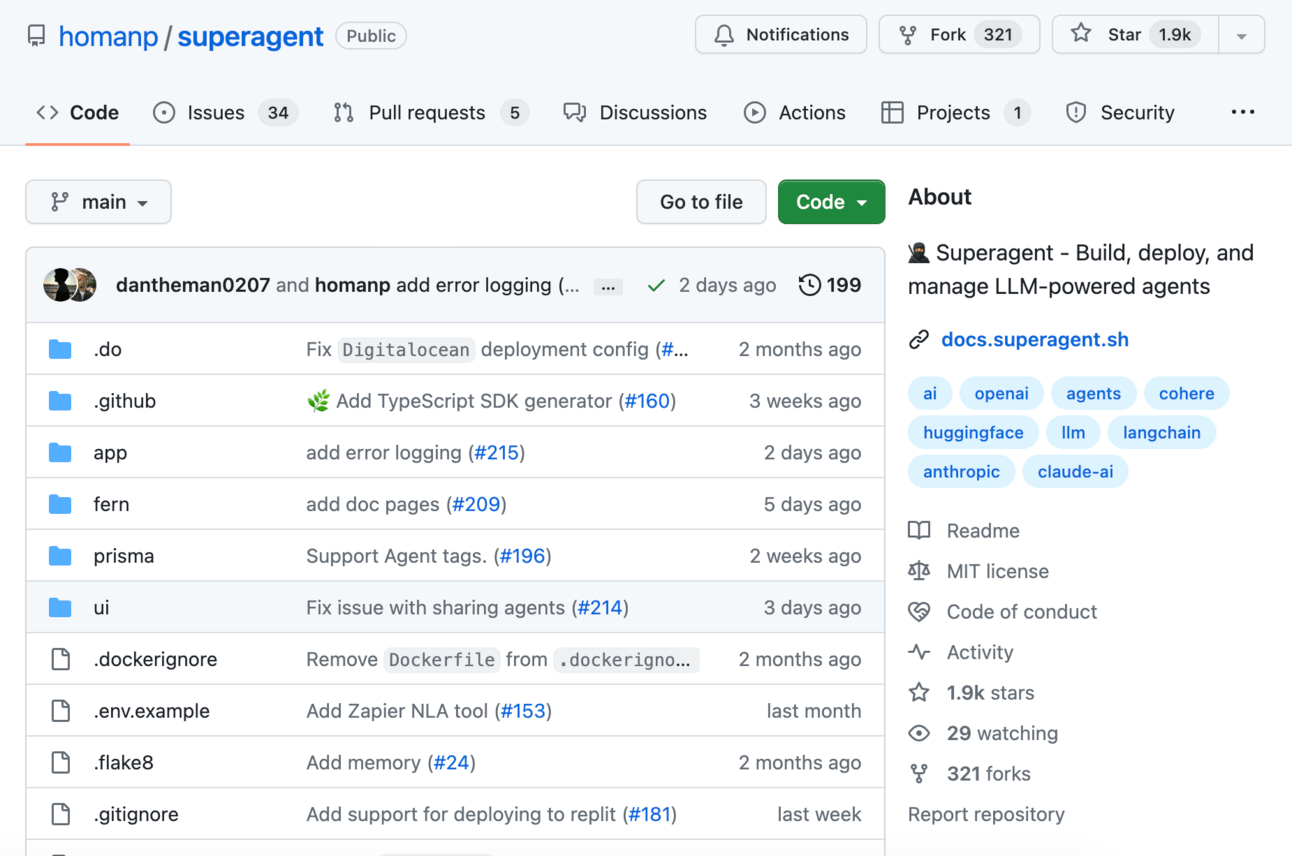The image size is (1292, 856).
Task: Open the prisma folder
Action: click(124, 556)
